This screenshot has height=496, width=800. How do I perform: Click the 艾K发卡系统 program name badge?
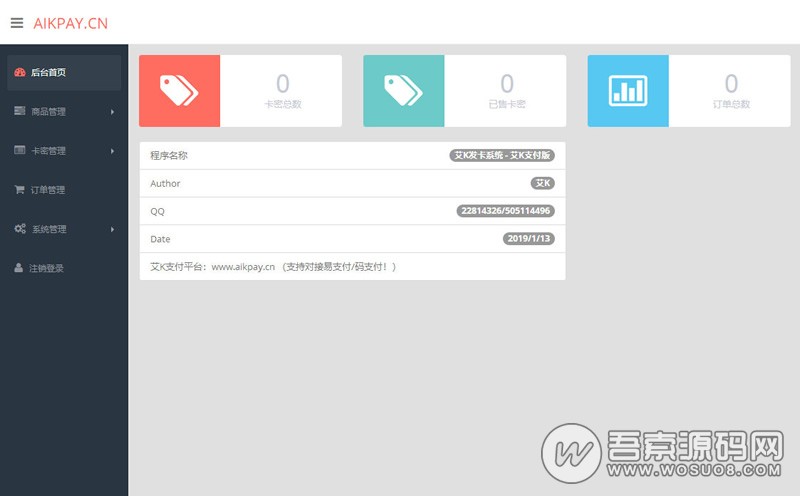point(502,155)
